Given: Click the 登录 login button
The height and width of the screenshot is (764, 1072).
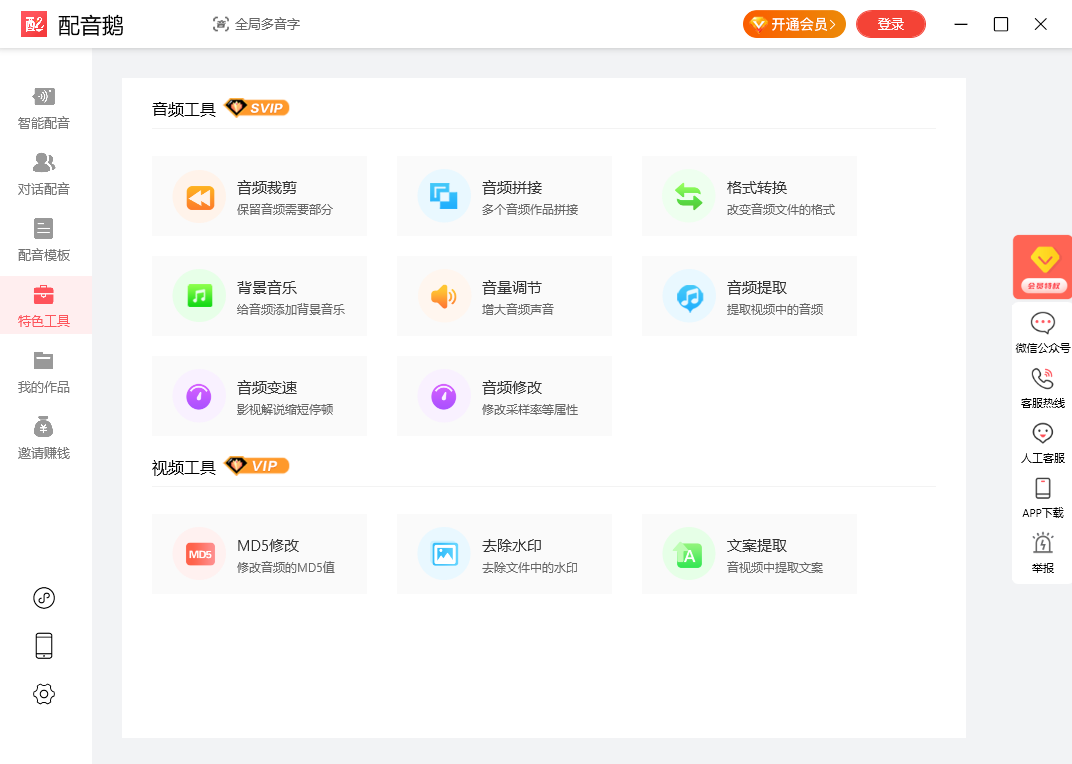Looking at the screenshot, I should click(890, 24).
